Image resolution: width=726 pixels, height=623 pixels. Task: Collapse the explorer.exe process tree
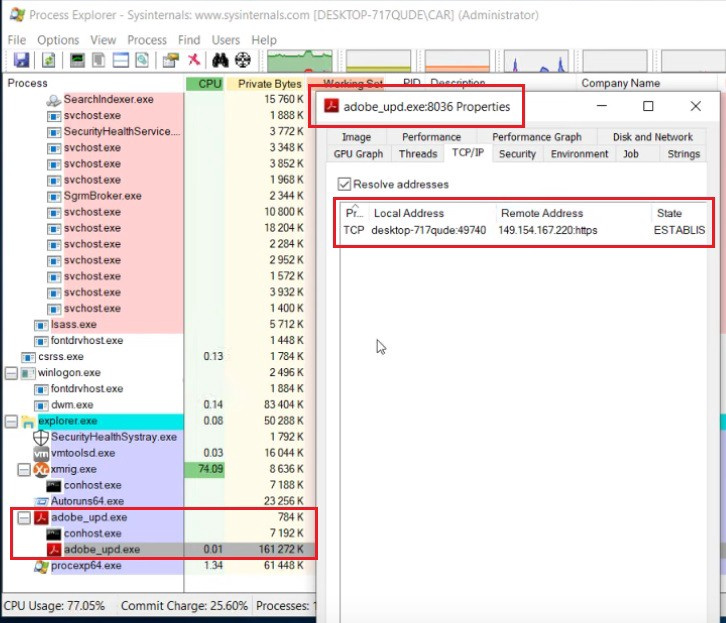pyautogui.click(x=11, y=421)
